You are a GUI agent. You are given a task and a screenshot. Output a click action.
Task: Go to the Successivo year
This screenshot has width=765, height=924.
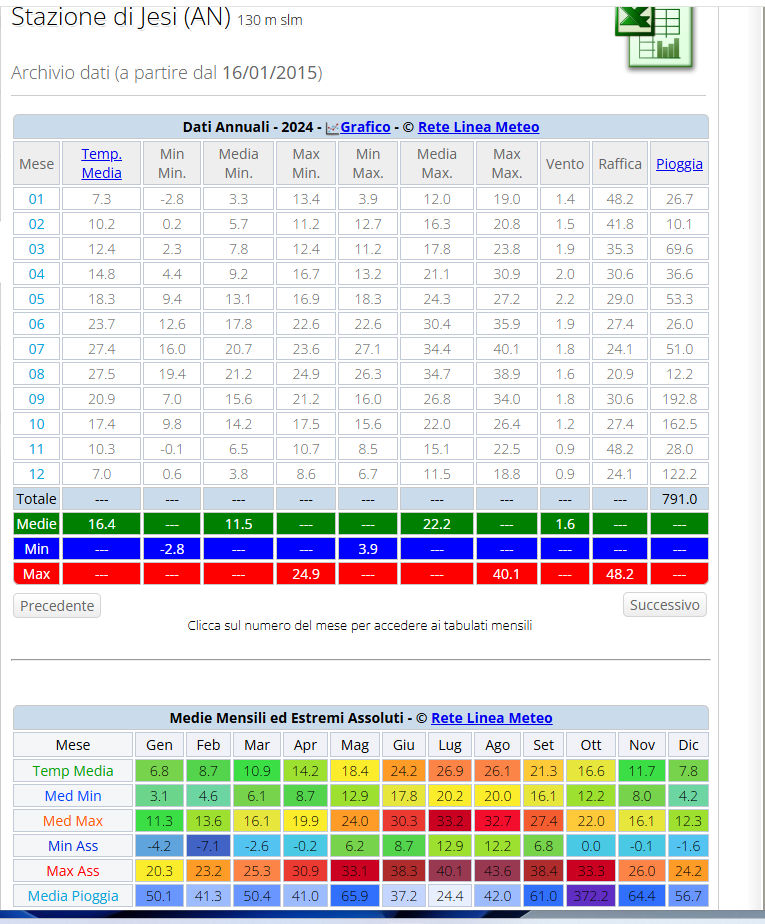(664, 605)
